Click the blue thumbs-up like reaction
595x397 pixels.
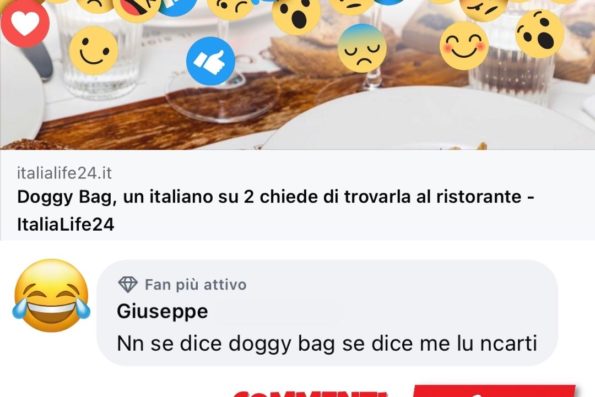click(x=211, y=61)
